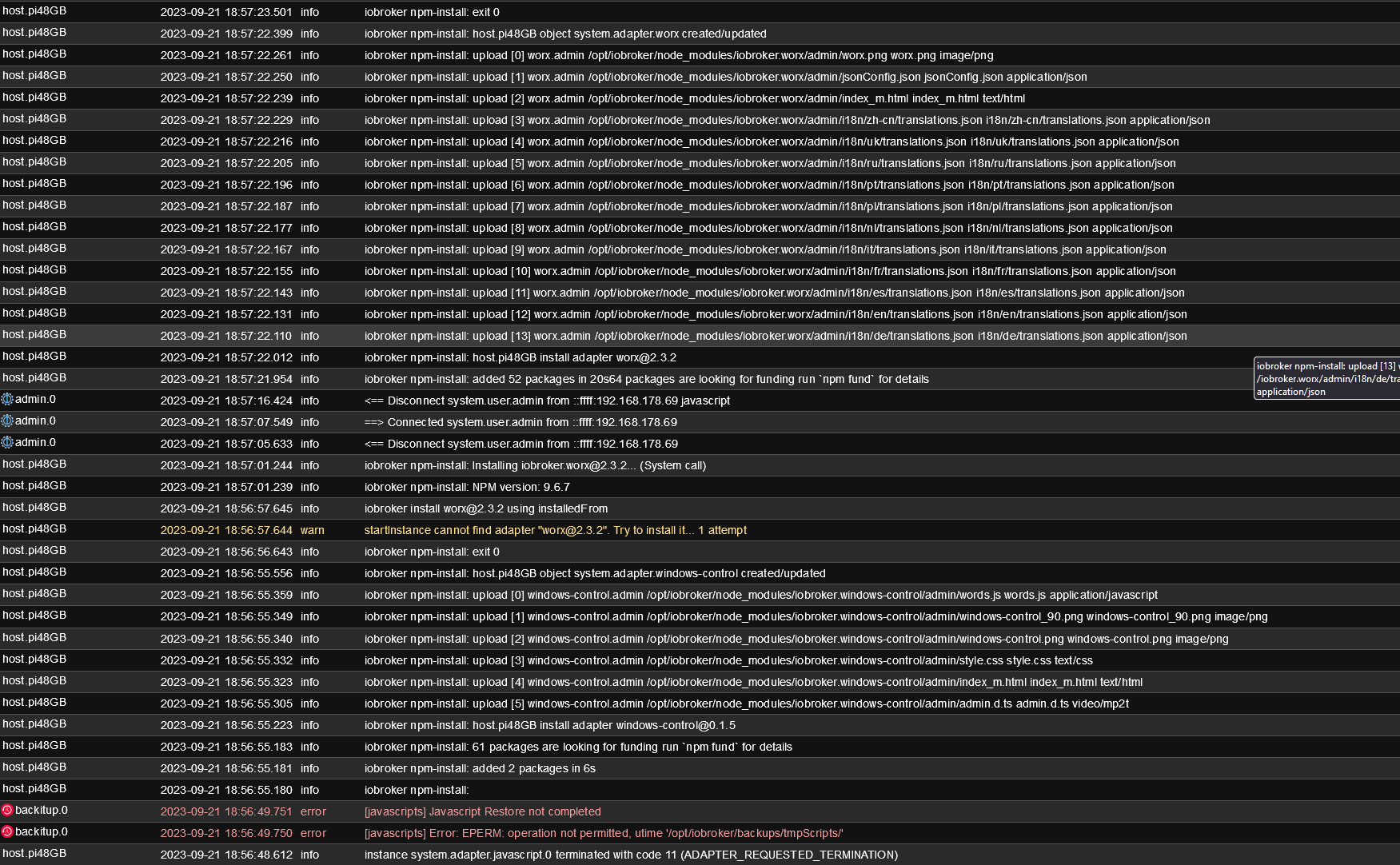The height and width of the screenshot is (865, 1400).
Task: Select the ADAPTER_REQUESTED_TERMINATION log message
Action: (x=630, y=855)
